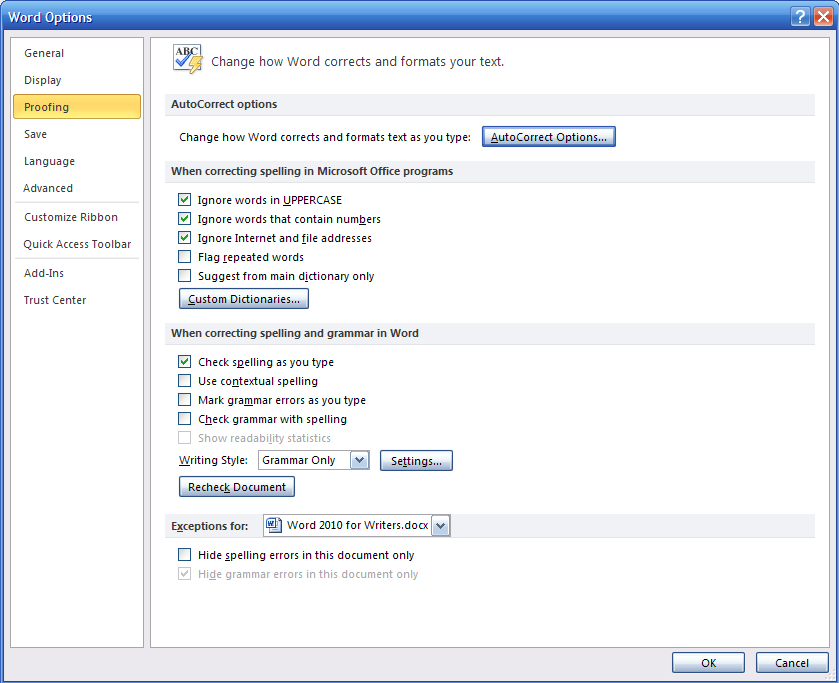Close the Word Options dialog
This screenshot has width=839, height=683.
tap(822, 17)
